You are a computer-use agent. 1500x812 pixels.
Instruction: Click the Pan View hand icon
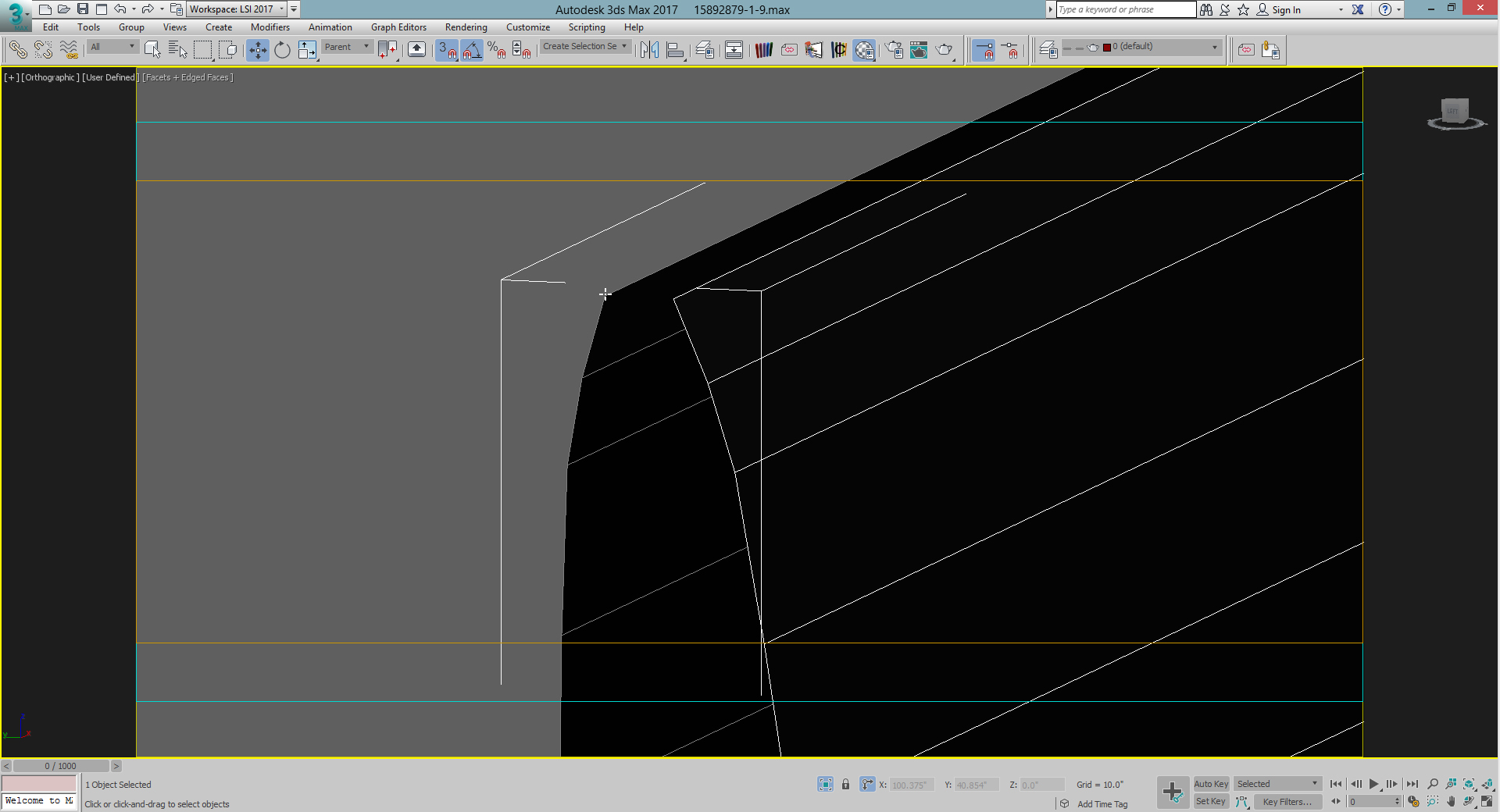(1451, 802)
